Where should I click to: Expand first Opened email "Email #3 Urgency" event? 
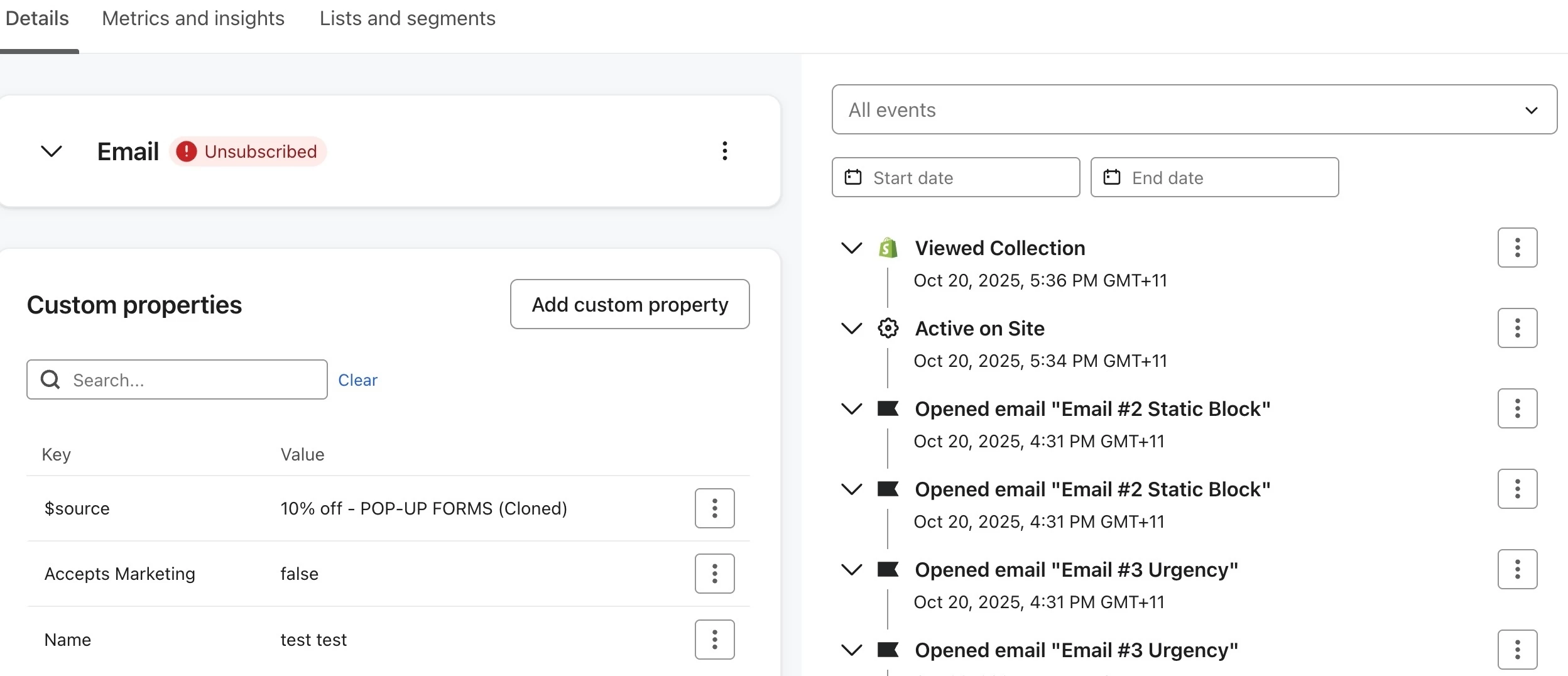[x=851, y=570]
